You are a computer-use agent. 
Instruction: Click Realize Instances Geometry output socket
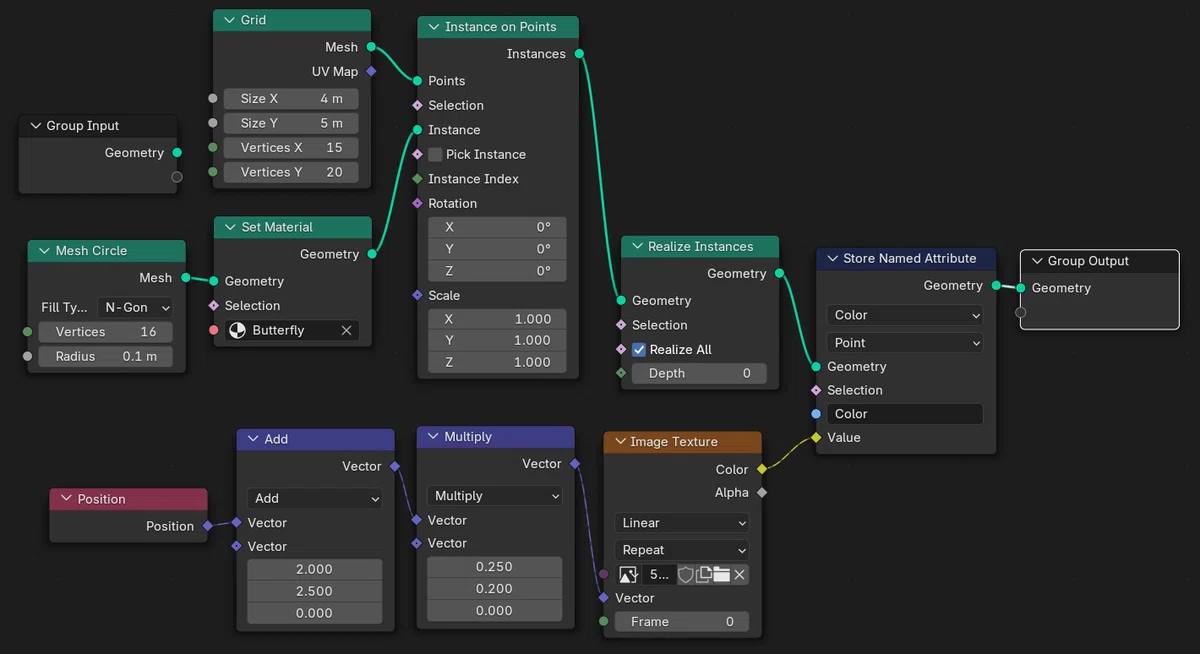(779, 273)
